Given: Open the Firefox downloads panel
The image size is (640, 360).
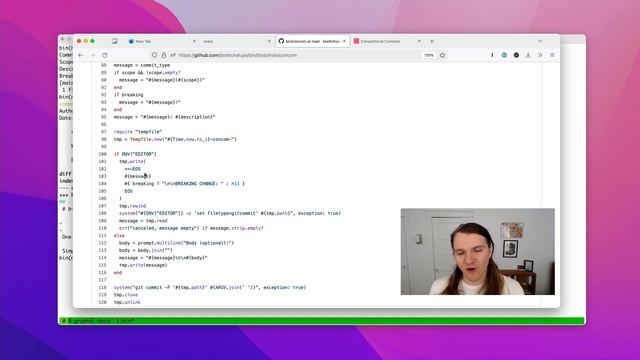Looking at the screenshot, I should [528, 55].
